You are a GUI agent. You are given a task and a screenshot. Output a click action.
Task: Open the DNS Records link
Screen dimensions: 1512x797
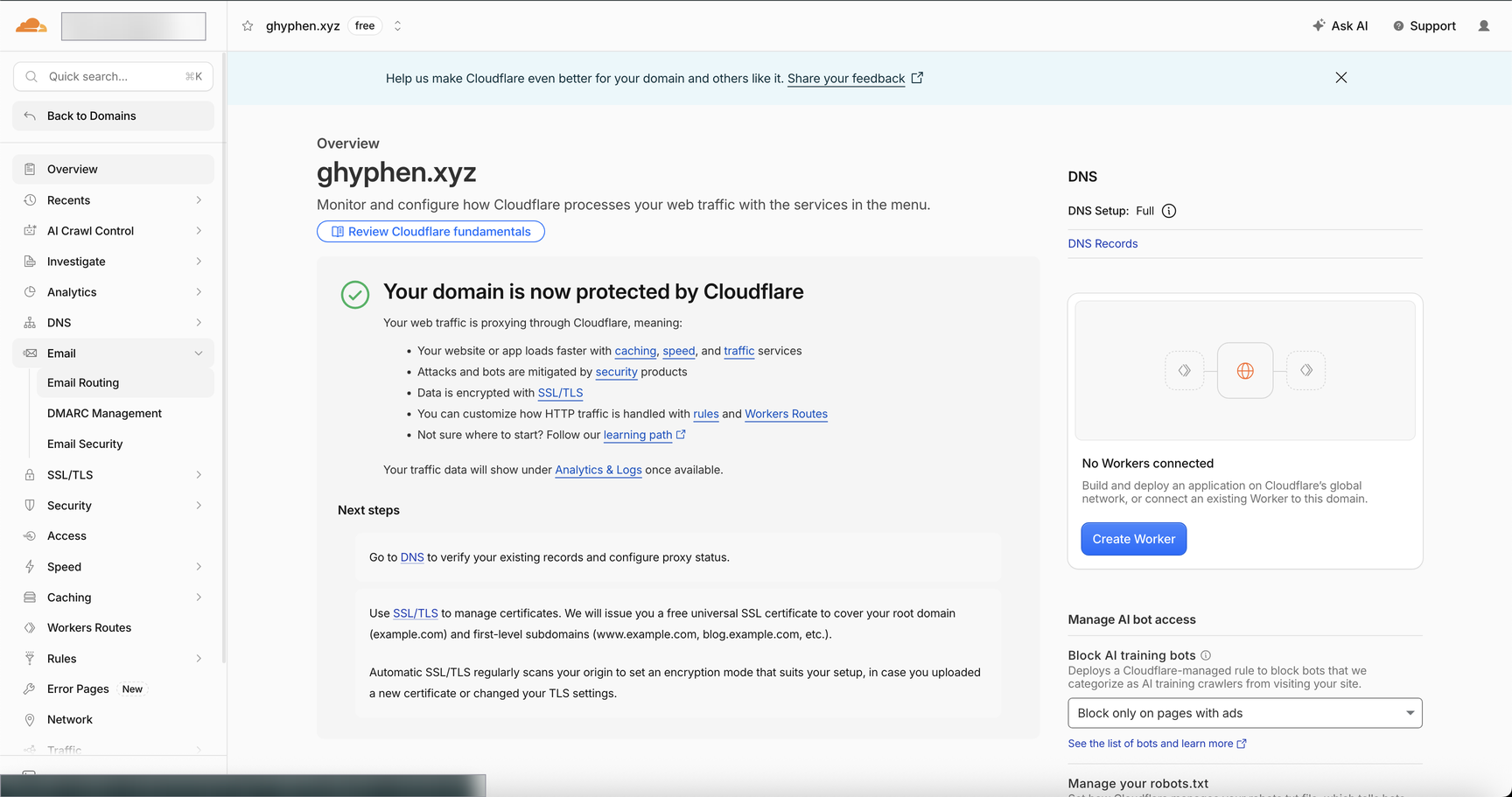(1102, 244)
